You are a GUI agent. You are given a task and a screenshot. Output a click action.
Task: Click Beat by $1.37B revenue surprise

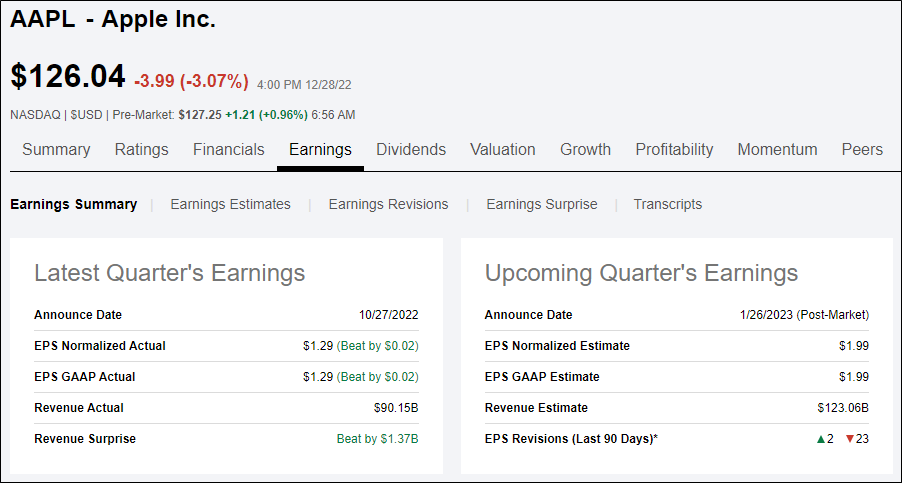tap(377, 439)
